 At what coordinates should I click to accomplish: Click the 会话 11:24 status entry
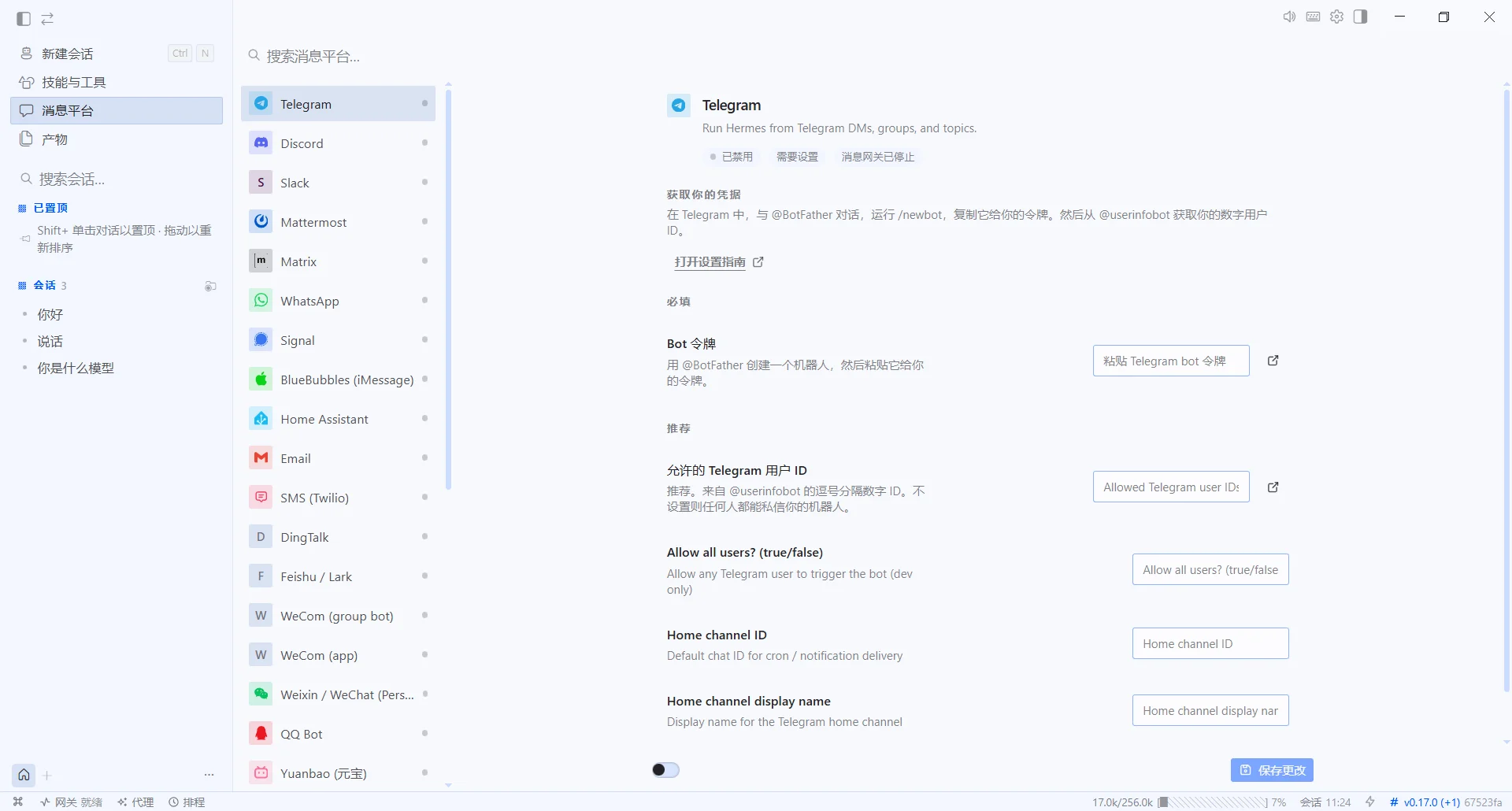1325,802
